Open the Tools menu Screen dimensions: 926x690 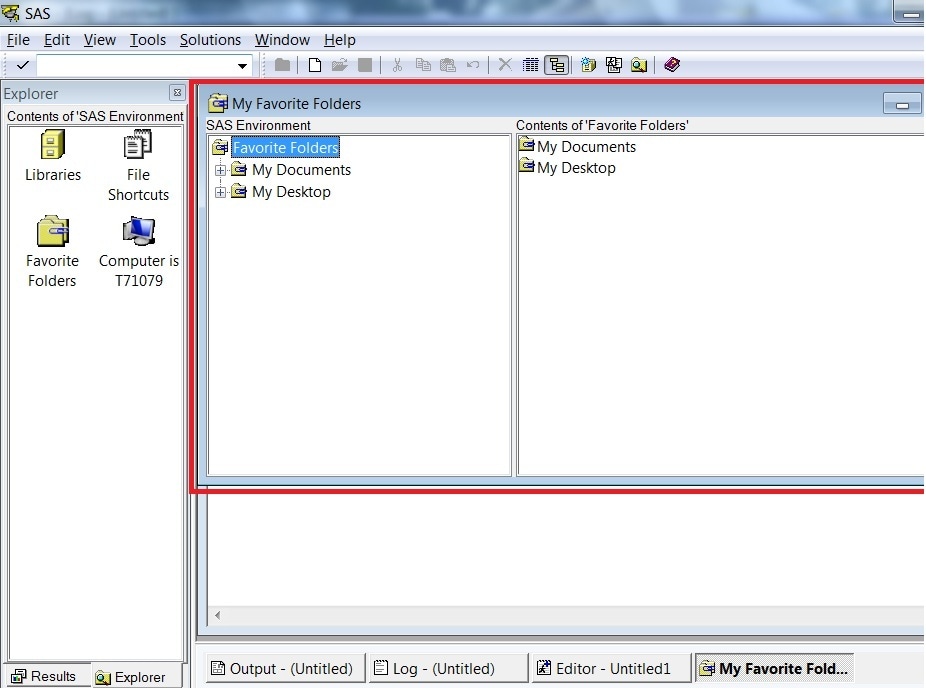click(148, 40)
